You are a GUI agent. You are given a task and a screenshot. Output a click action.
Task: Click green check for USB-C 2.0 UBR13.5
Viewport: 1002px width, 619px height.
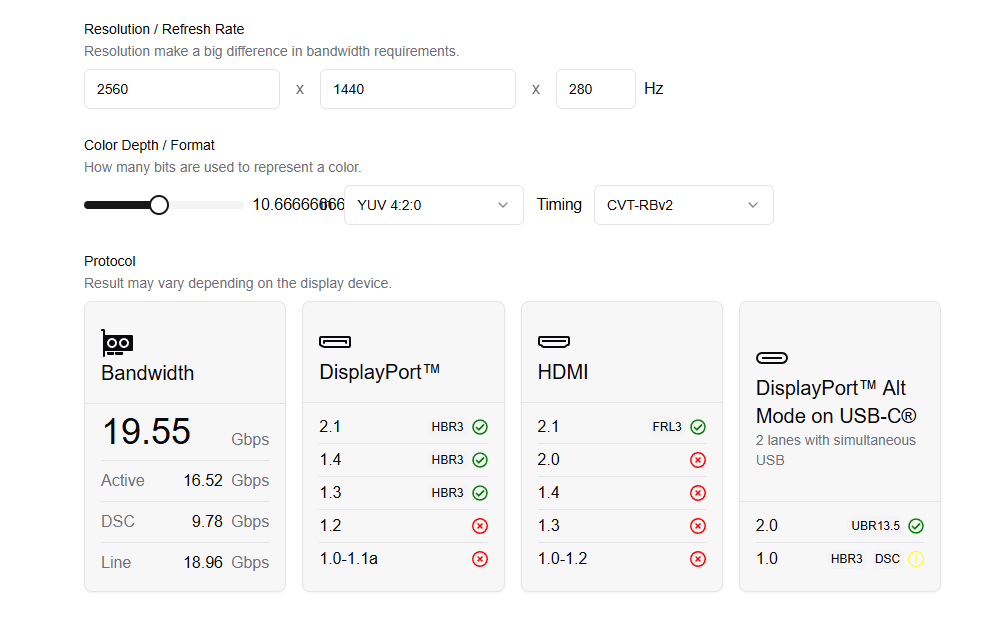916,526
